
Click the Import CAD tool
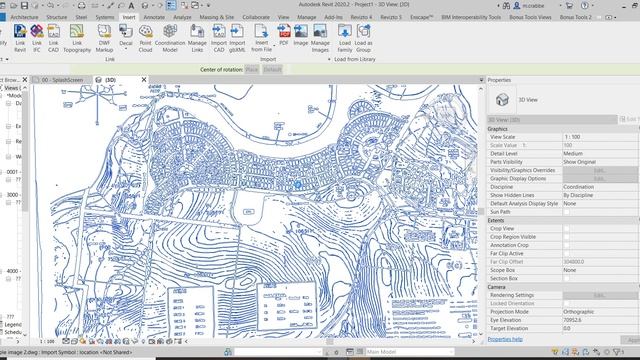coord(219,38)
